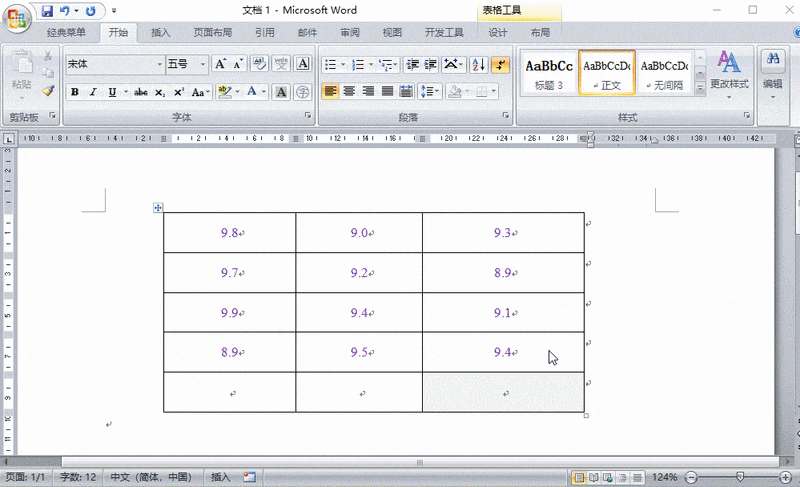Click the Bold formatting icon
This screenshot has height=487, width=800.
(x=75, y=92)
